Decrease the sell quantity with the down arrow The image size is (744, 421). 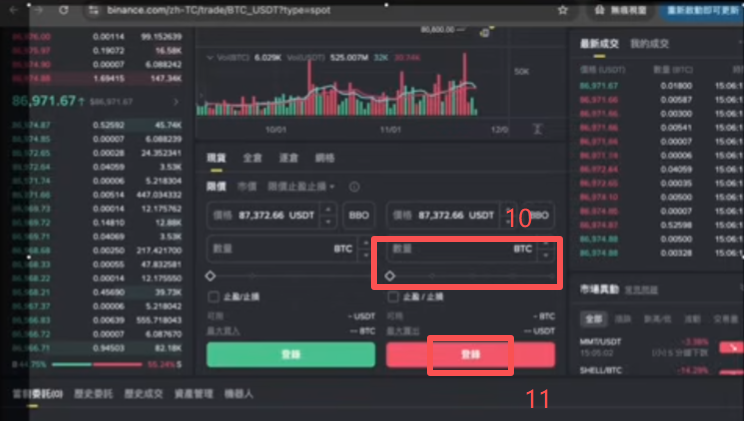pyautogui.click(x=546, y=255)
